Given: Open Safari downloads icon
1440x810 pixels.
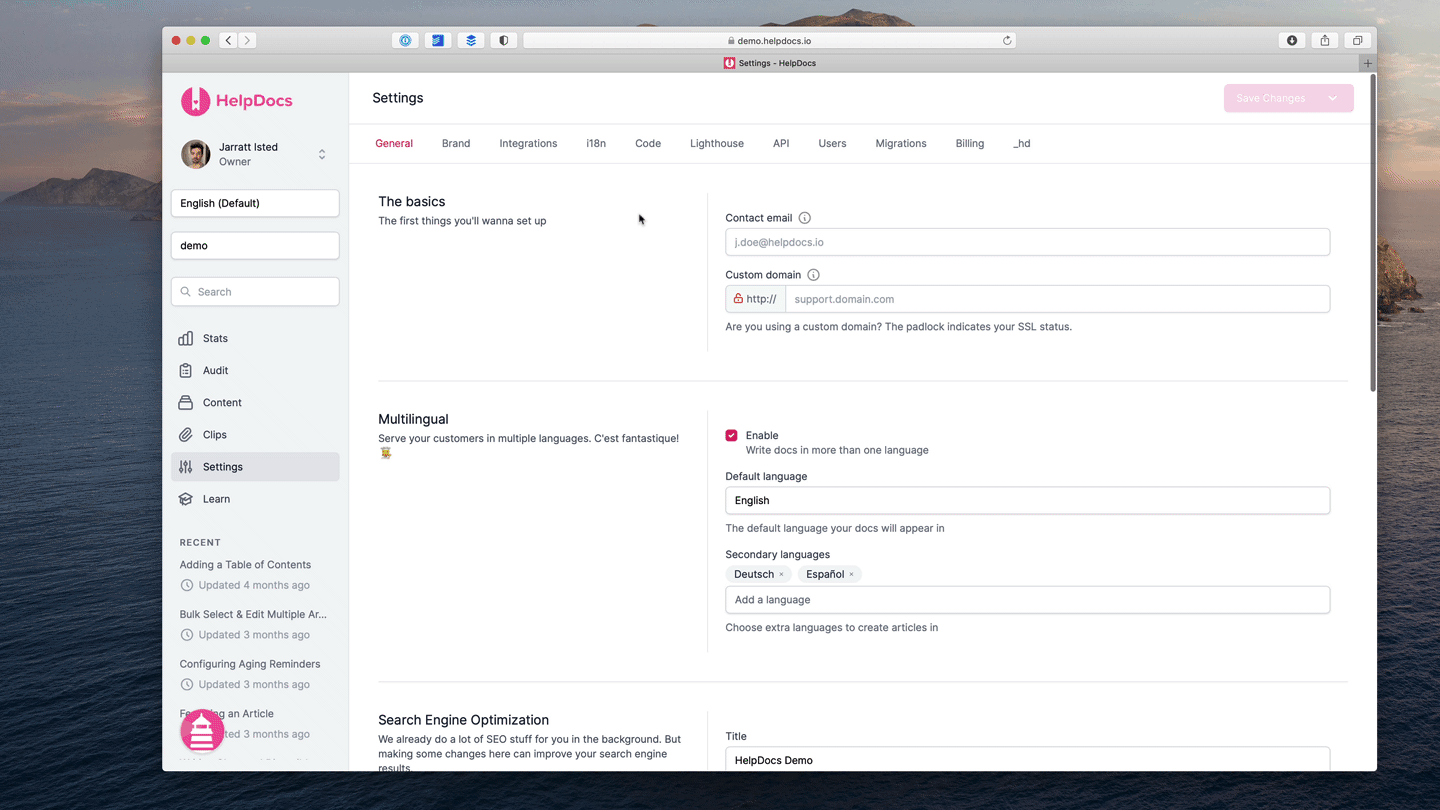Looking at the screenshot, I should pos(1292,40).
